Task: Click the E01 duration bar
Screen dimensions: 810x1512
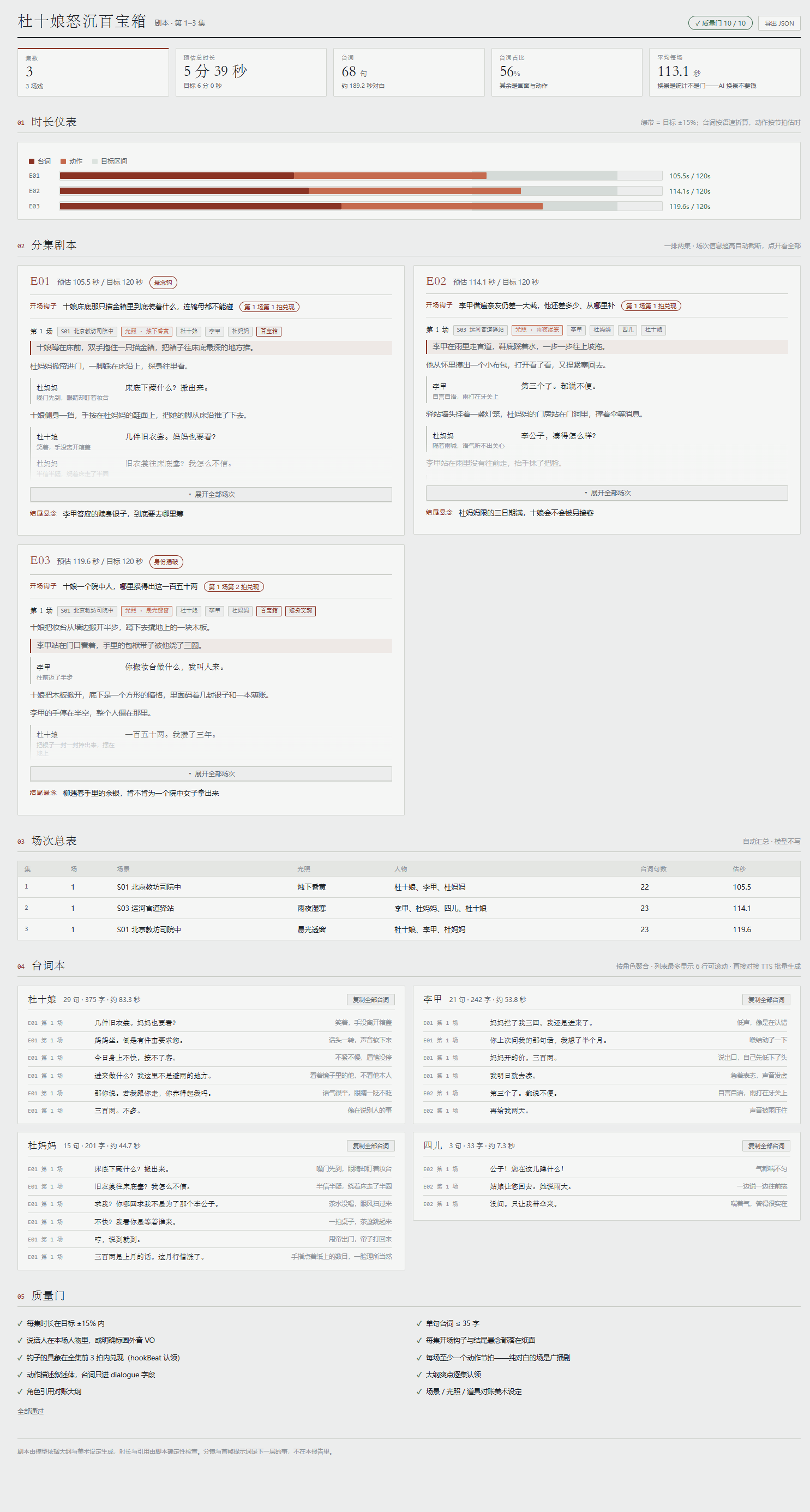Action: (x=361, y=176)
